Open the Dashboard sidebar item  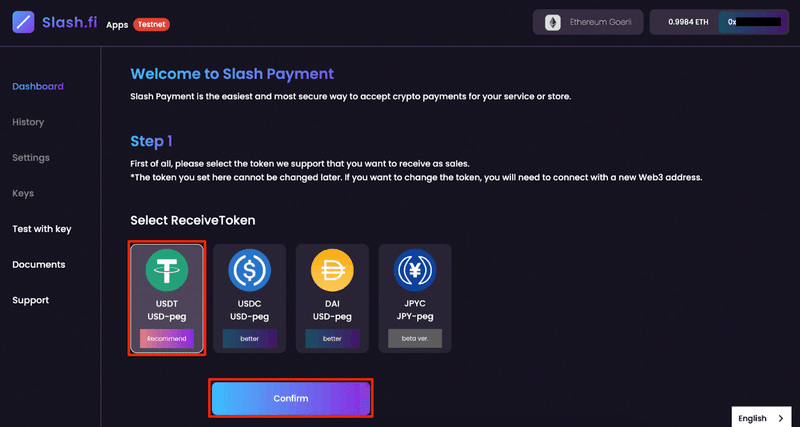[x=38, y=86]
